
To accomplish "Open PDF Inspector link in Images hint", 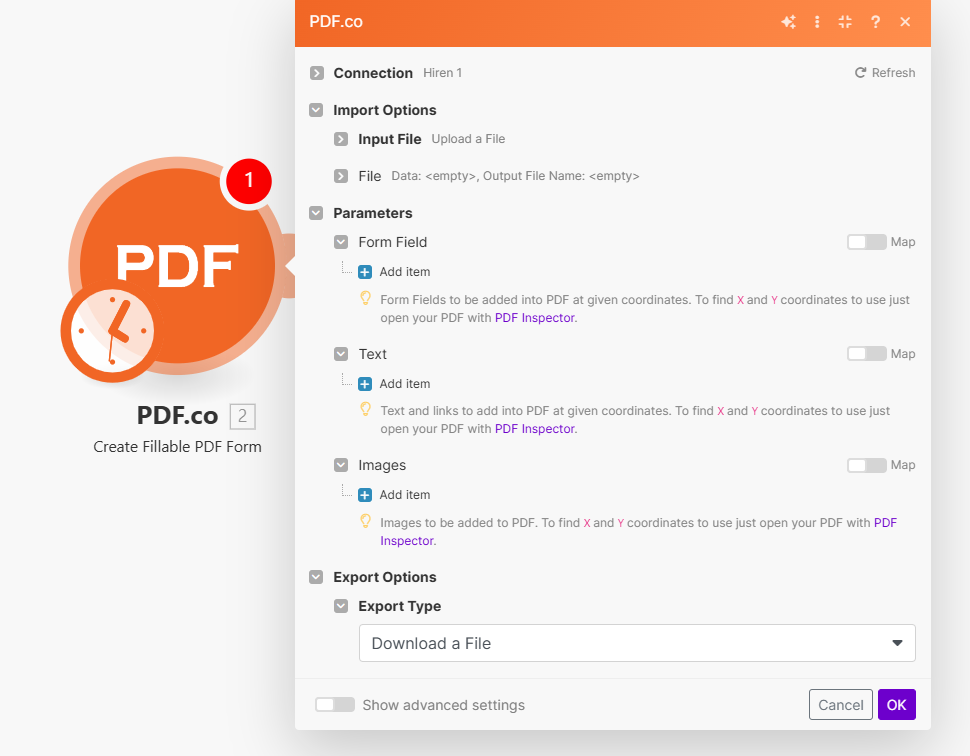I will pos(885,523).
